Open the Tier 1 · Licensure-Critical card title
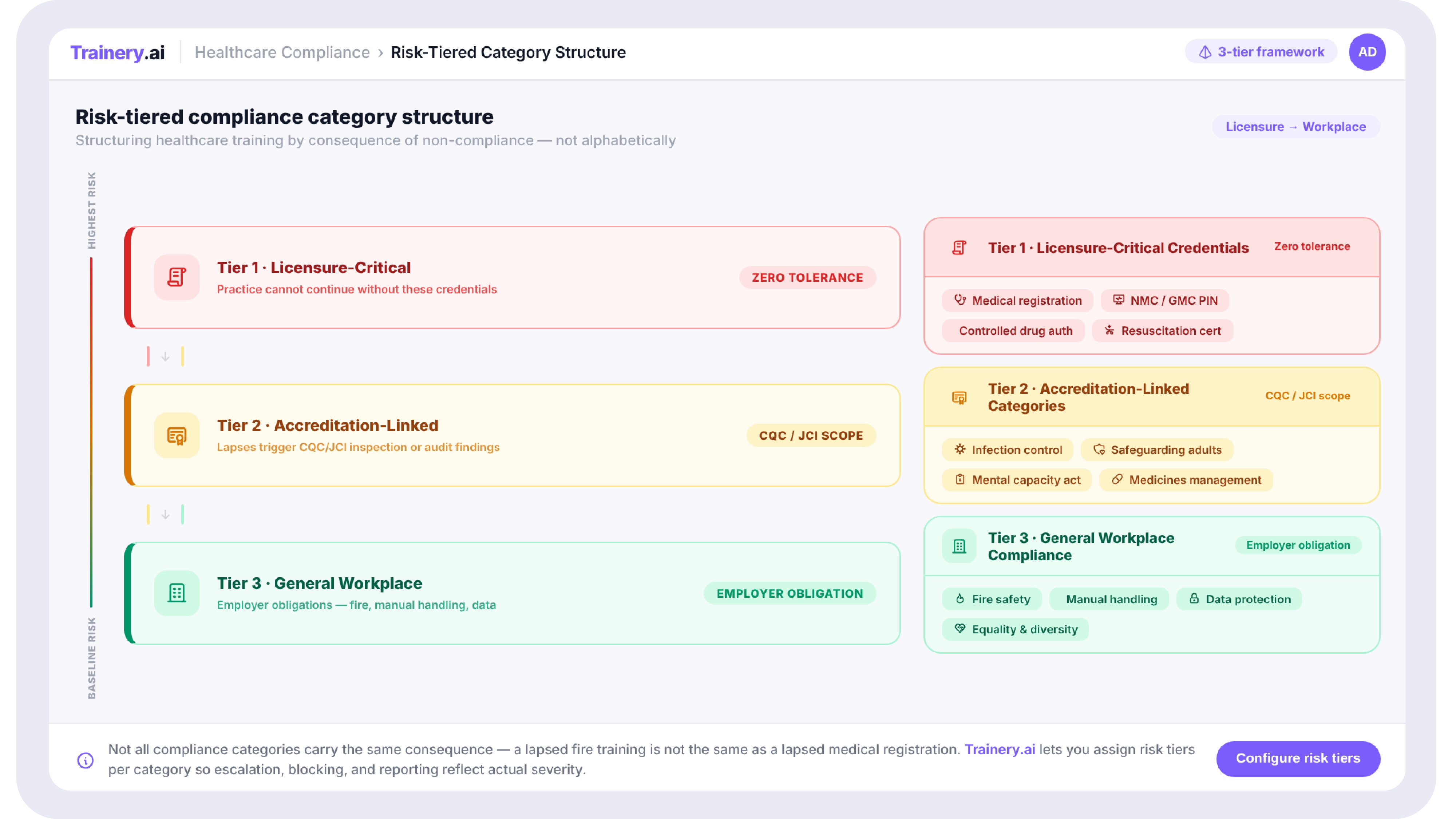Image resolution: width=1456 pixels, height=819 pixels. click(x=314, y=267)
